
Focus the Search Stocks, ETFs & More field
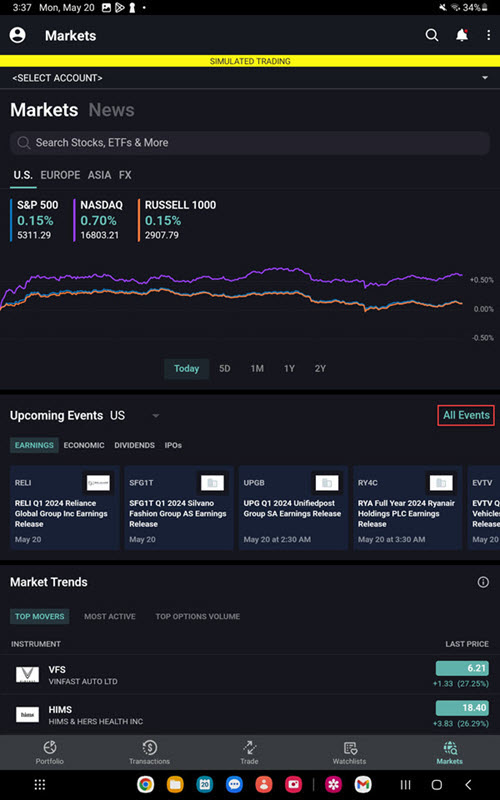(x=250, y=143)
